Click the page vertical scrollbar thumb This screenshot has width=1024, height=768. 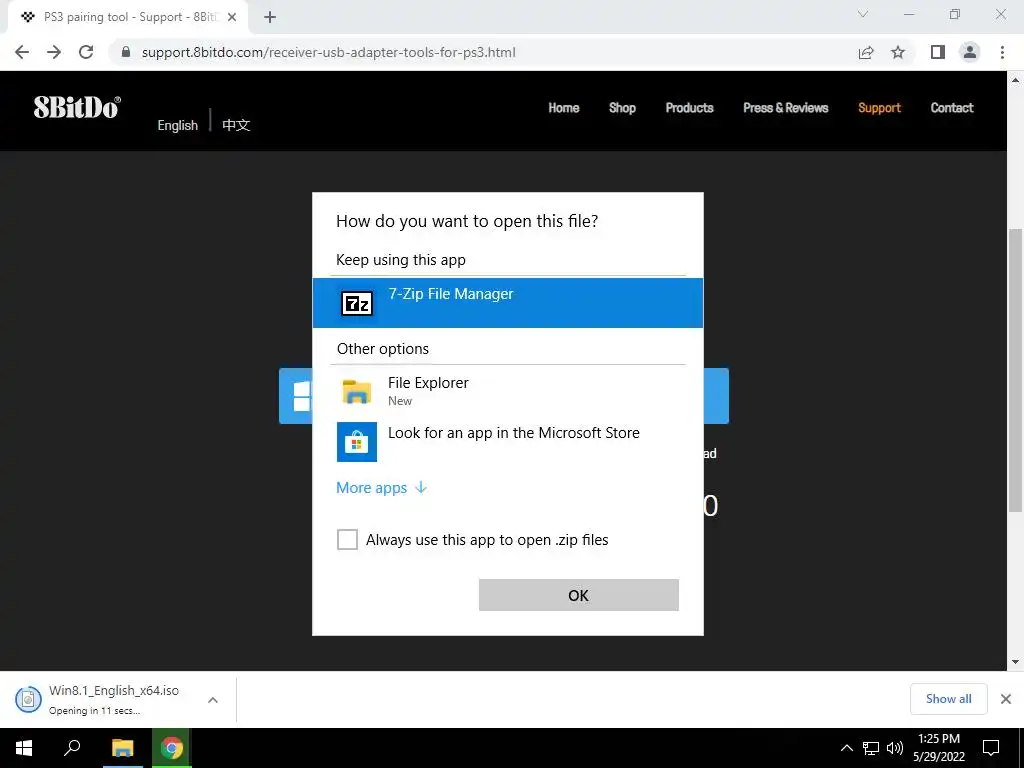1015,370
